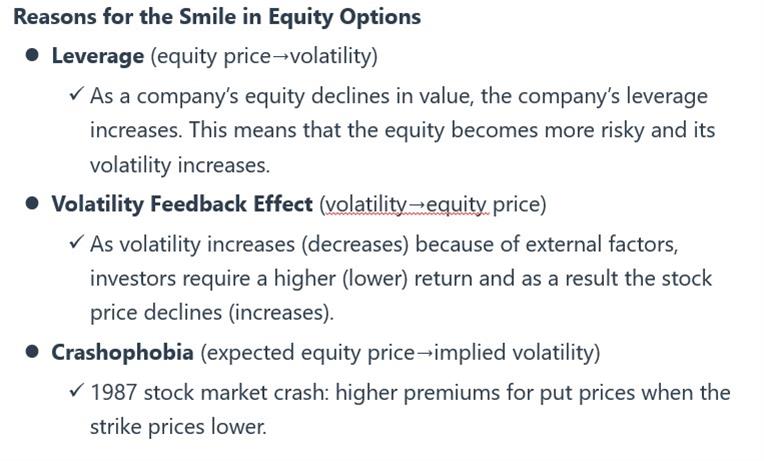Click the "(expected equity price→implied volatility)" text
Viewport: 764px width, 461px height.
[400, 353]
